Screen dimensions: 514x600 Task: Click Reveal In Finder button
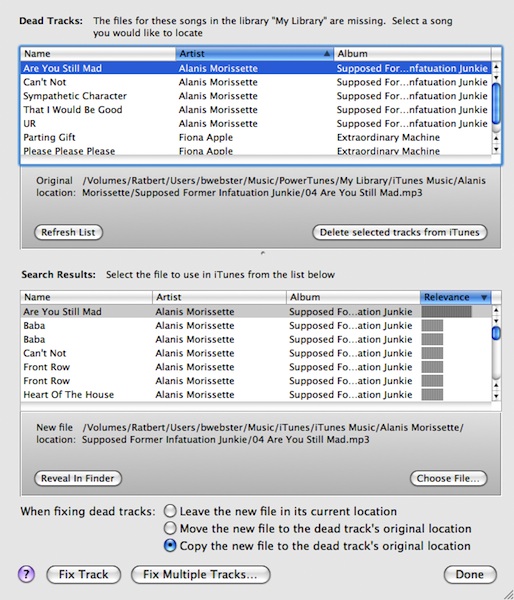point(78,478)
